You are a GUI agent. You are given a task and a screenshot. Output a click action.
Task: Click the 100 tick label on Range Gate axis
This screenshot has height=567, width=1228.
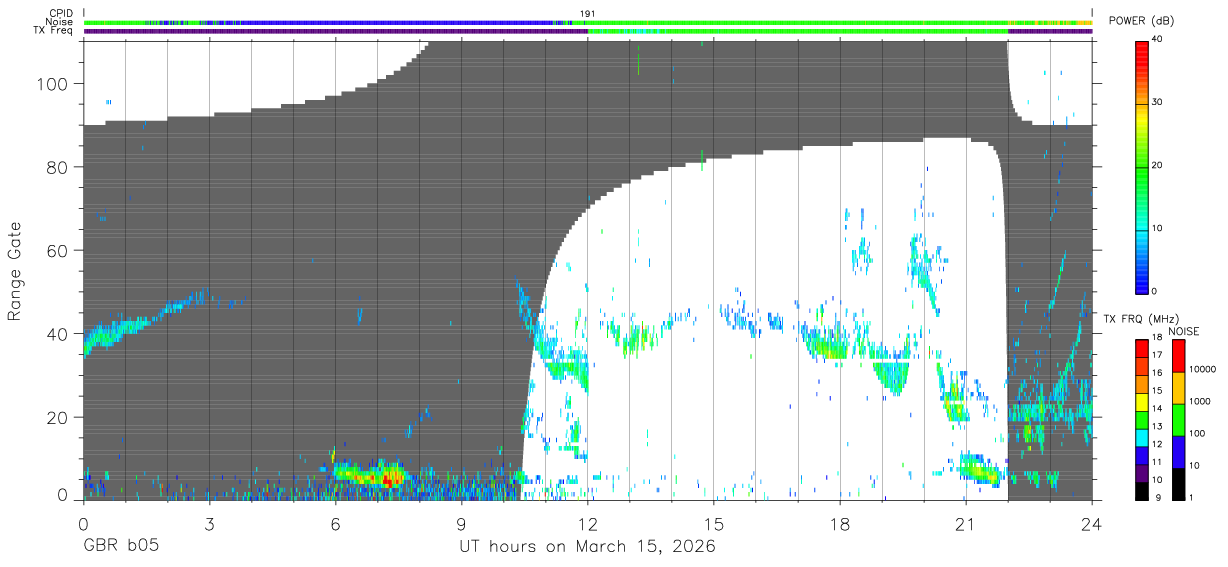[54, 84]
